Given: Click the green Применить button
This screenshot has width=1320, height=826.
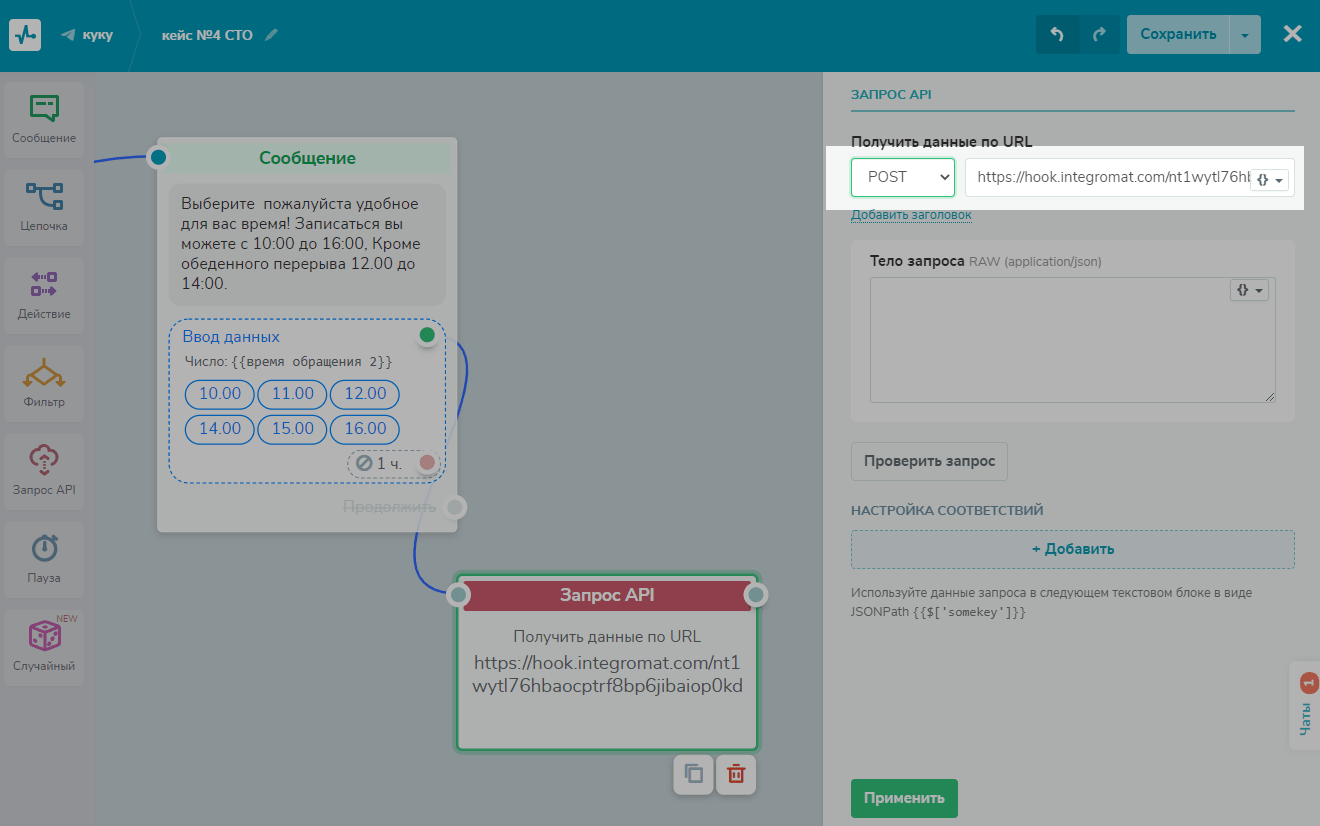Looking at the screenshot, I should [904, 798].
